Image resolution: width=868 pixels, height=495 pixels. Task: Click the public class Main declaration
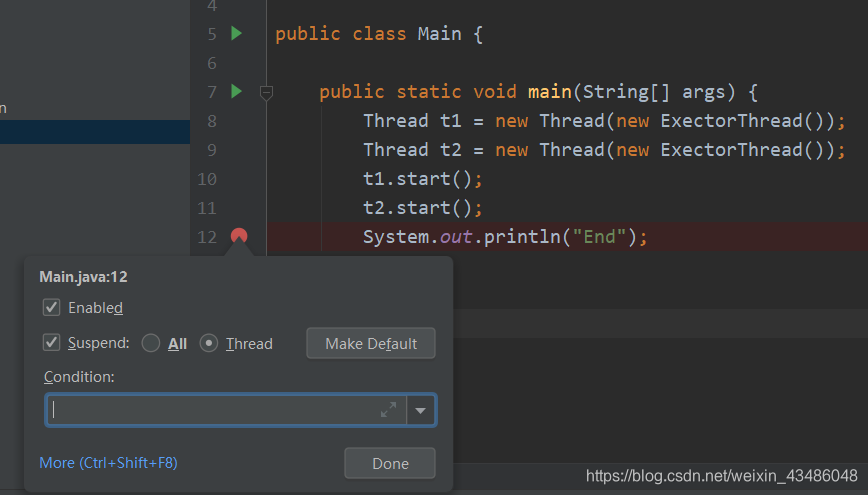(x=379, y=34)
